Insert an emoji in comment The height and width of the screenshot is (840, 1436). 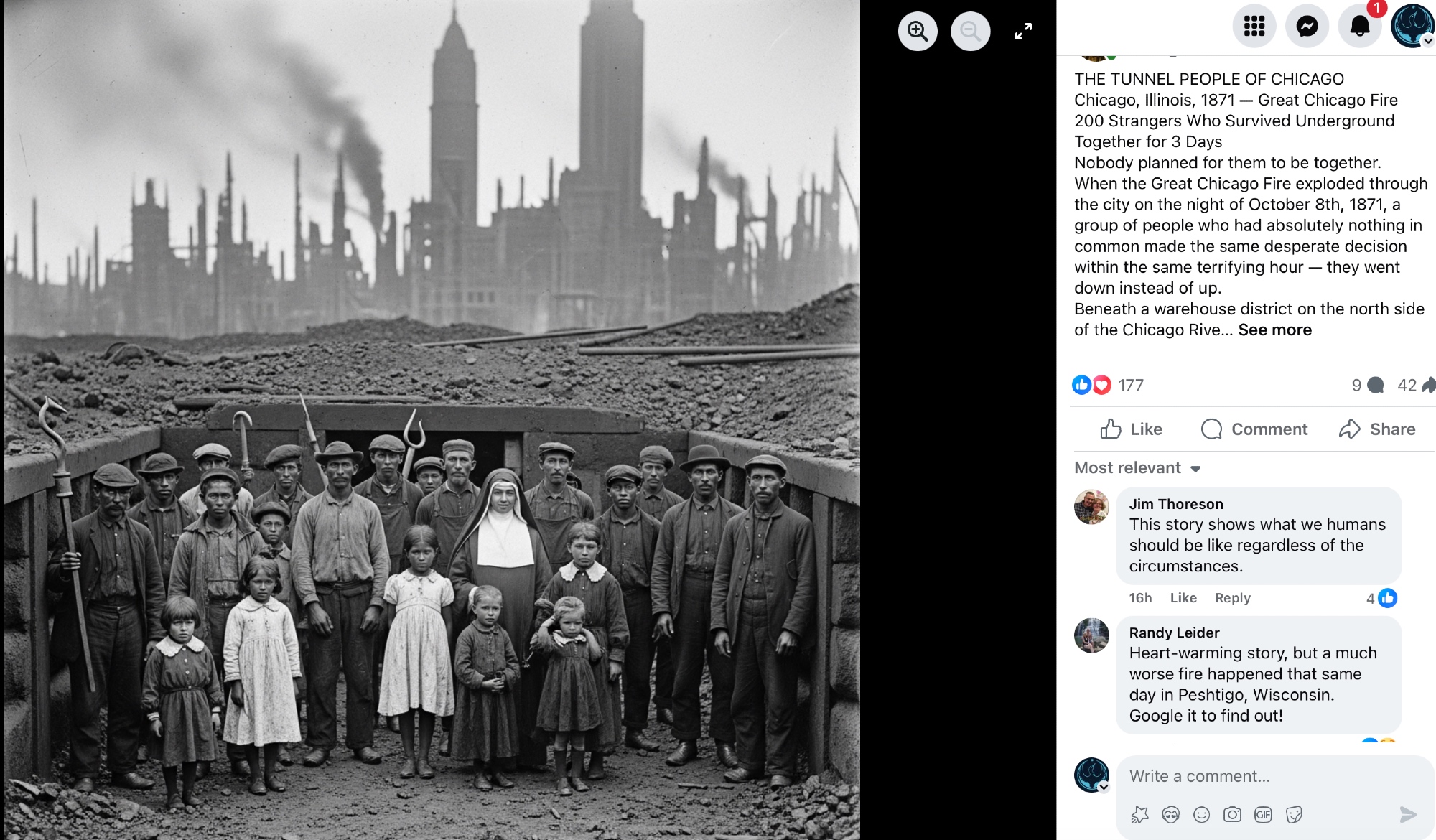1201,814
